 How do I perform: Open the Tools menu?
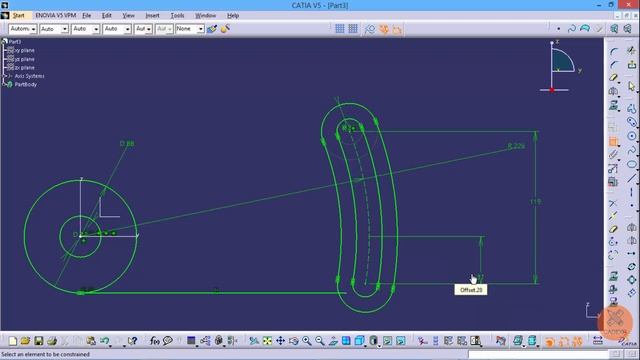[177, 16]
